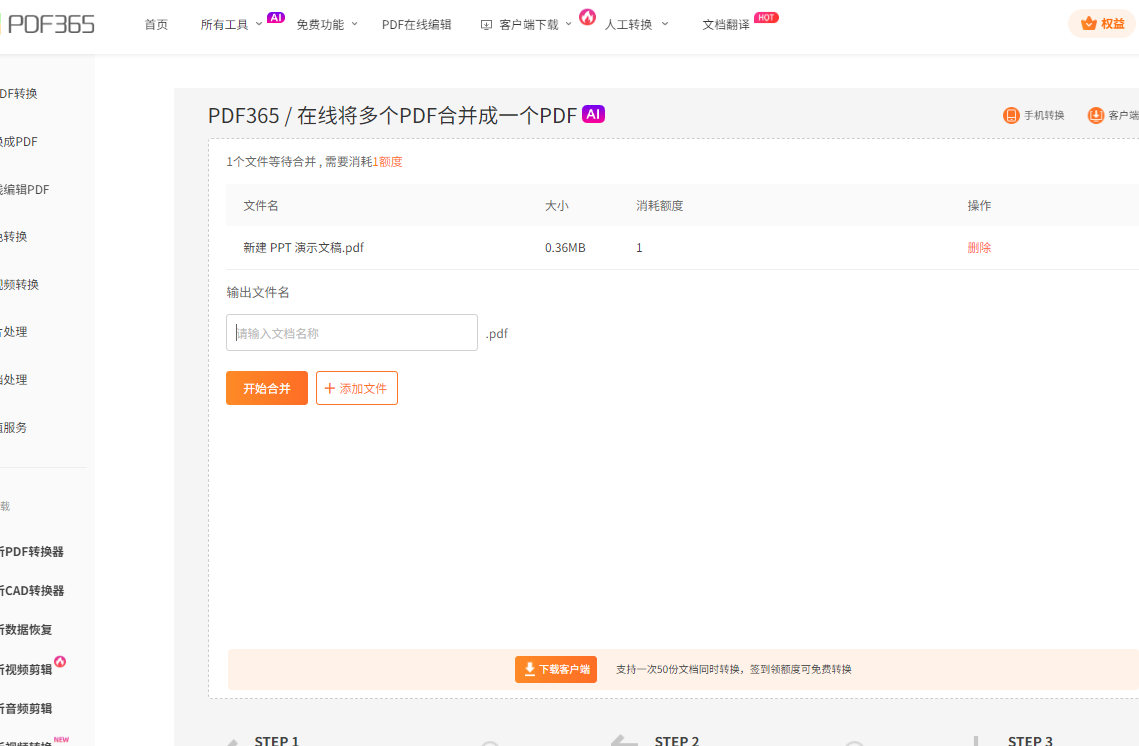Expand the 人工转换 dropdown arrow
The width and height of the screenshot is (1139, 746).
[665, 24]
